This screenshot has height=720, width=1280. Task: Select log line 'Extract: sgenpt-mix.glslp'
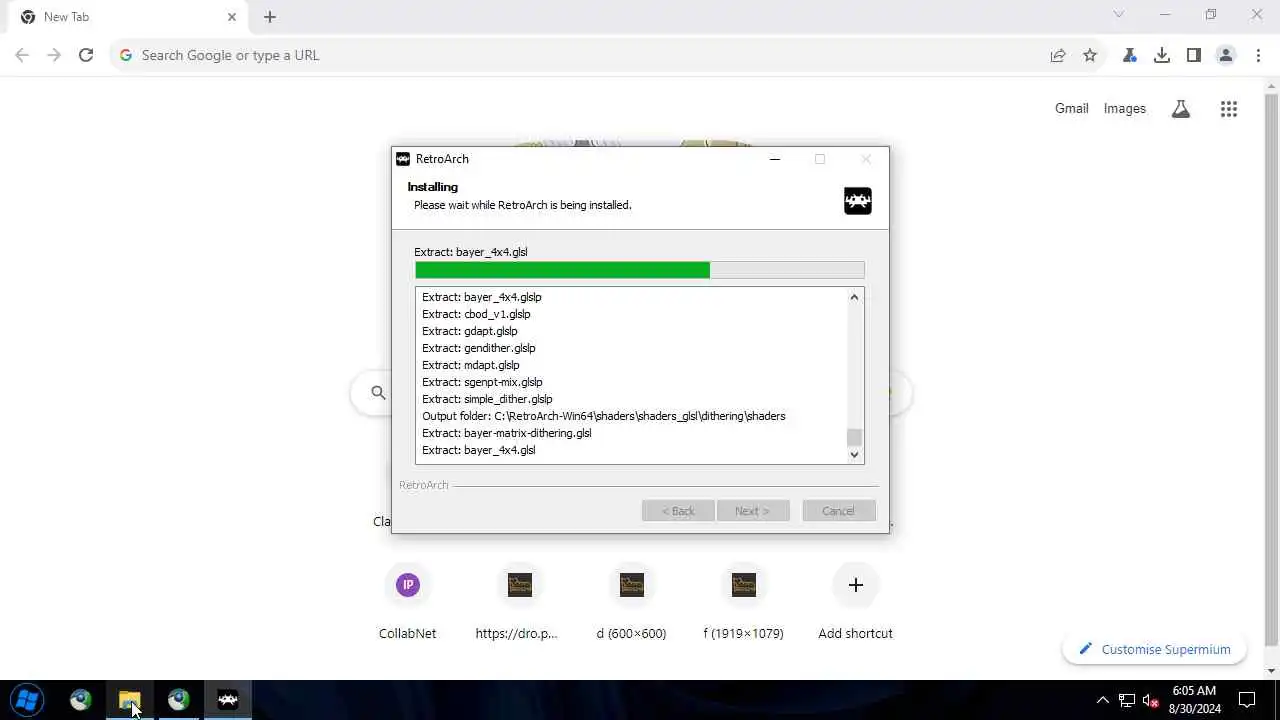(482, 382)
